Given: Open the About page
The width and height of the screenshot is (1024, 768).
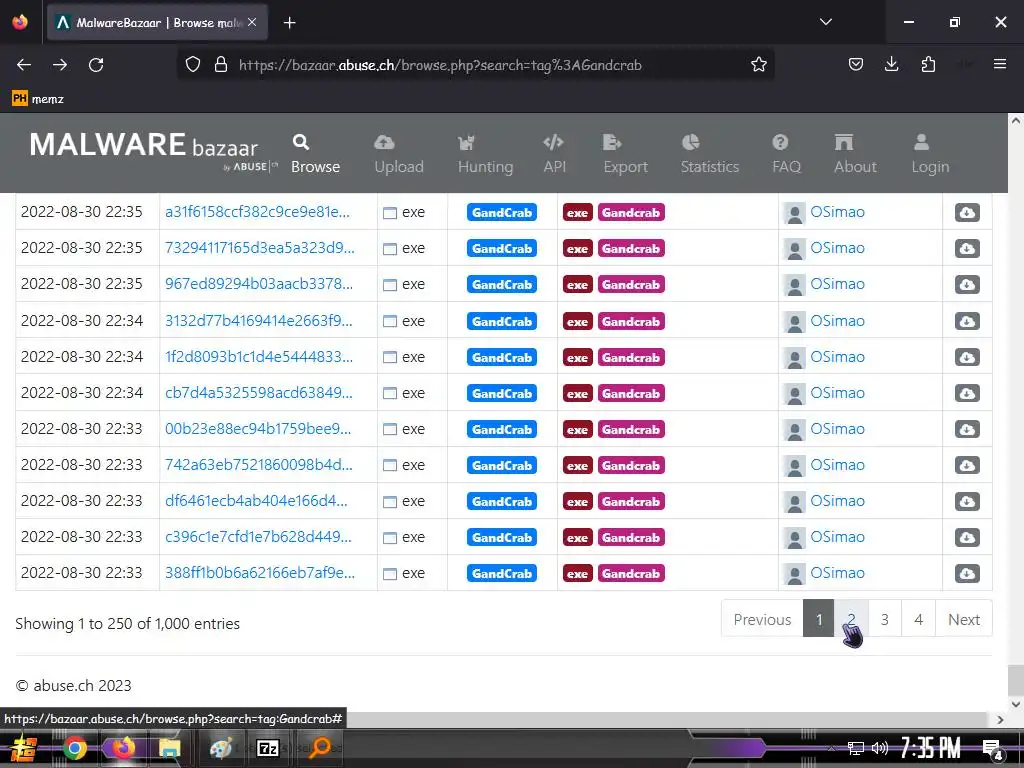Looking at the screenshot, I should [855, 154].
